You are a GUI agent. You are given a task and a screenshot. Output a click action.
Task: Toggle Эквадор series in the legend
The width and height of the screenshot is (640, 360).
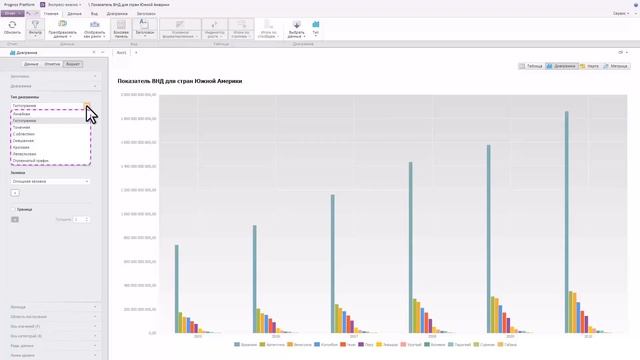pos(387,345)
